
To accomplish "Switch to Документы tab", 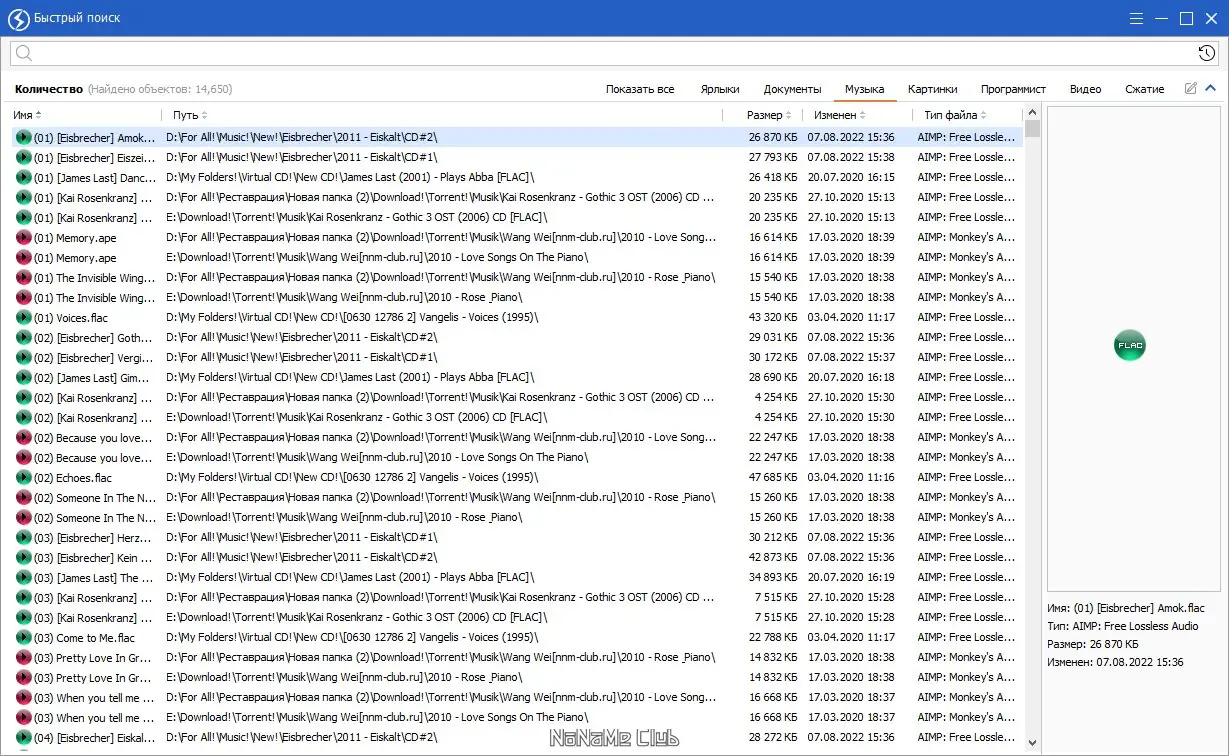I will coord(792,89).
